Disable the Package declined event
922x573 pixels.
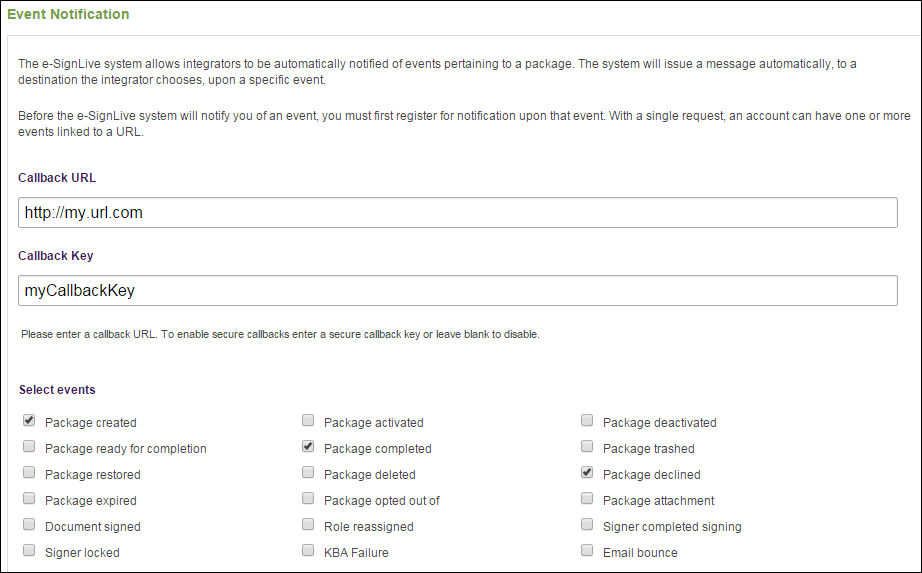click(x=587, y=472)
